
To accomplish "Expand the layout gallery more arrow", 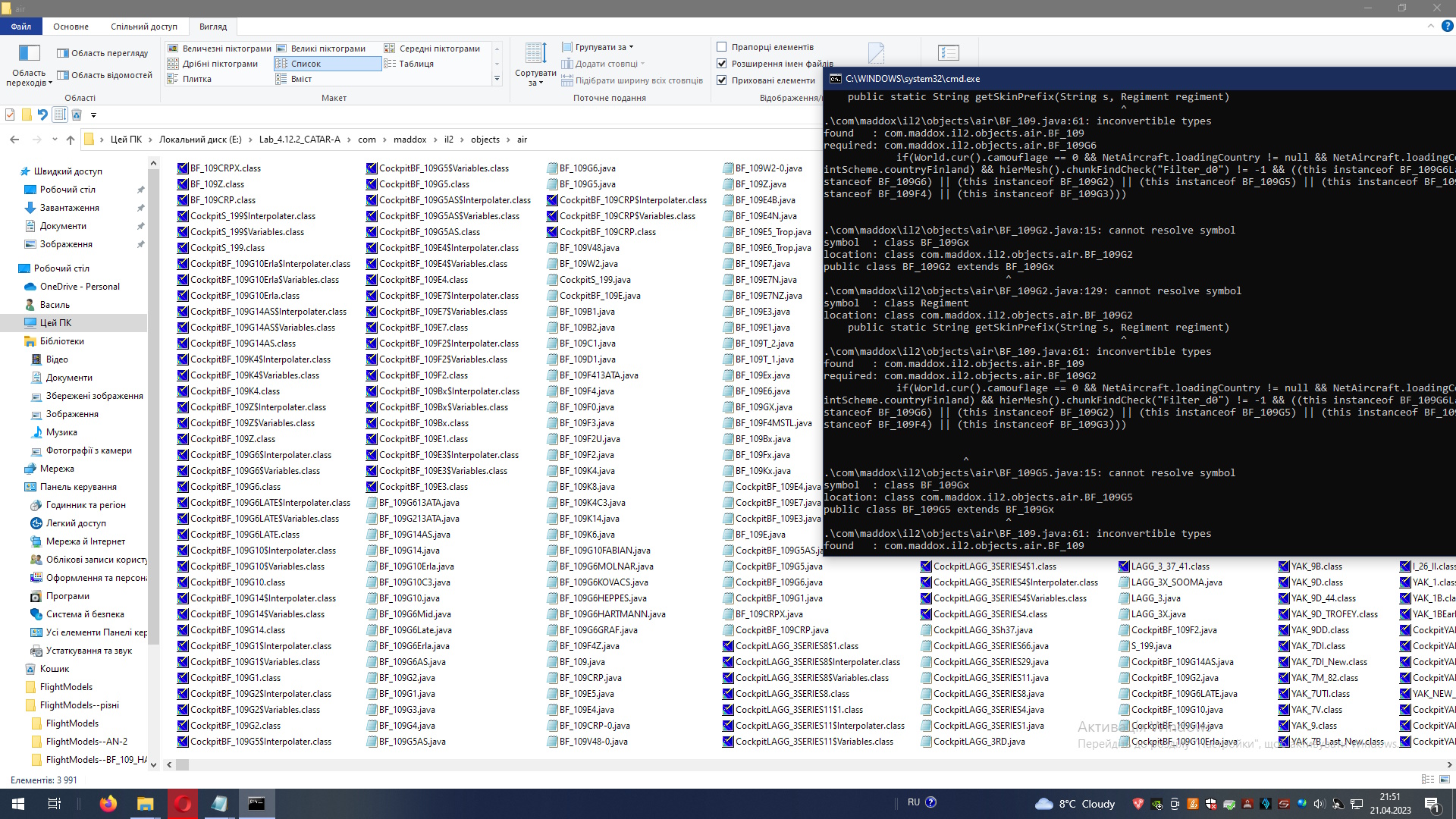I will point(497,79).
